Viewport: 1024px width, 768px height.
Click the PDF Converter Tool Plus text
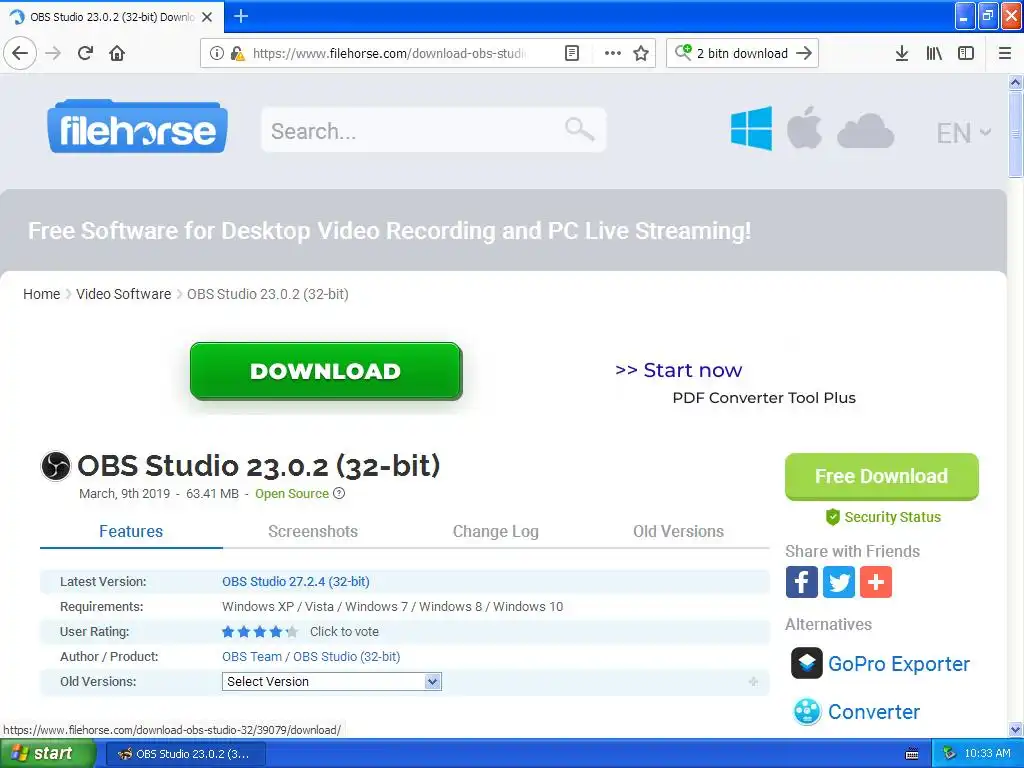point(764,398)
